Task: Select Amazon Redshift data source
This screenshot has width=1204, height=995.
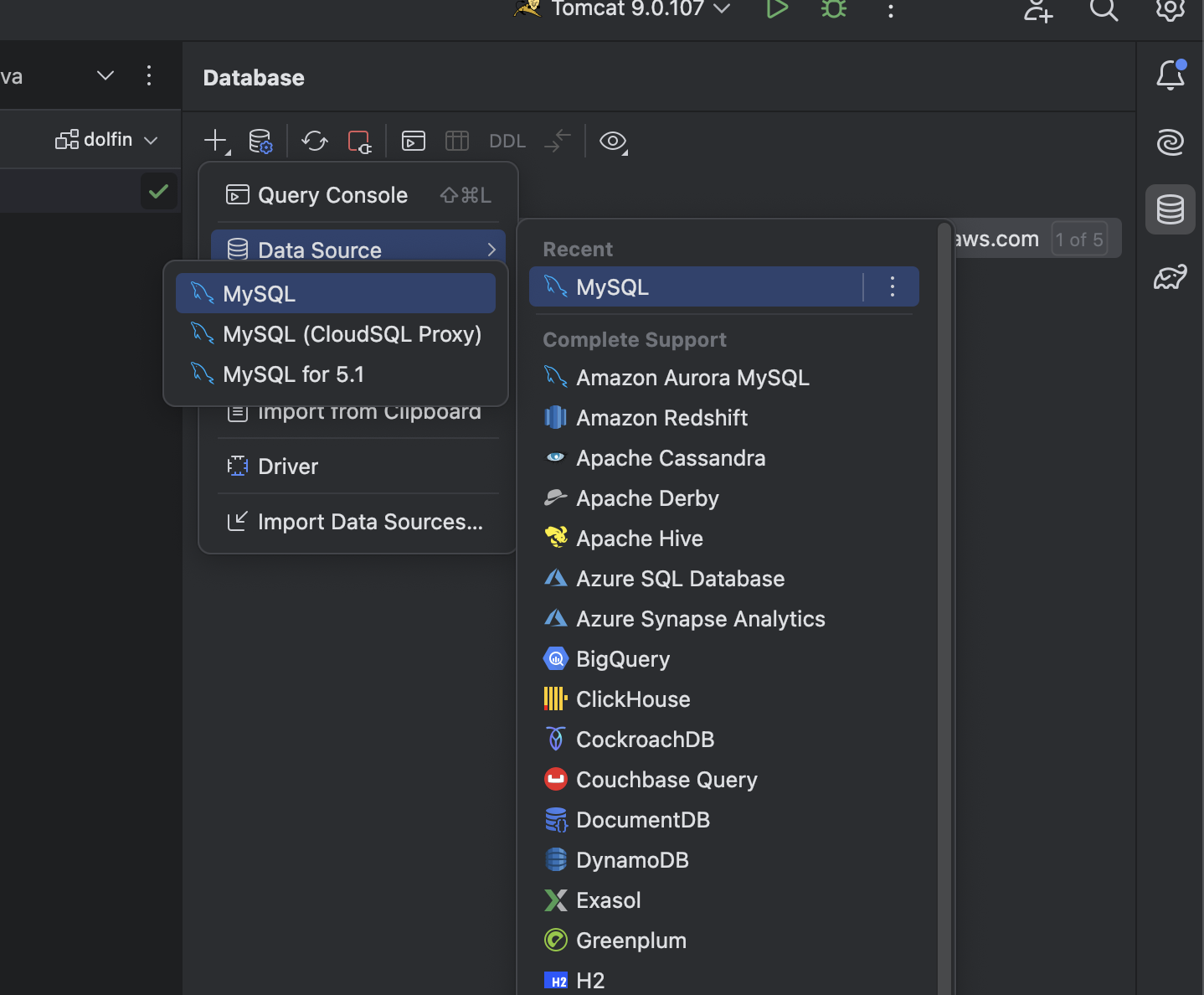Action: tap(724, 418)
